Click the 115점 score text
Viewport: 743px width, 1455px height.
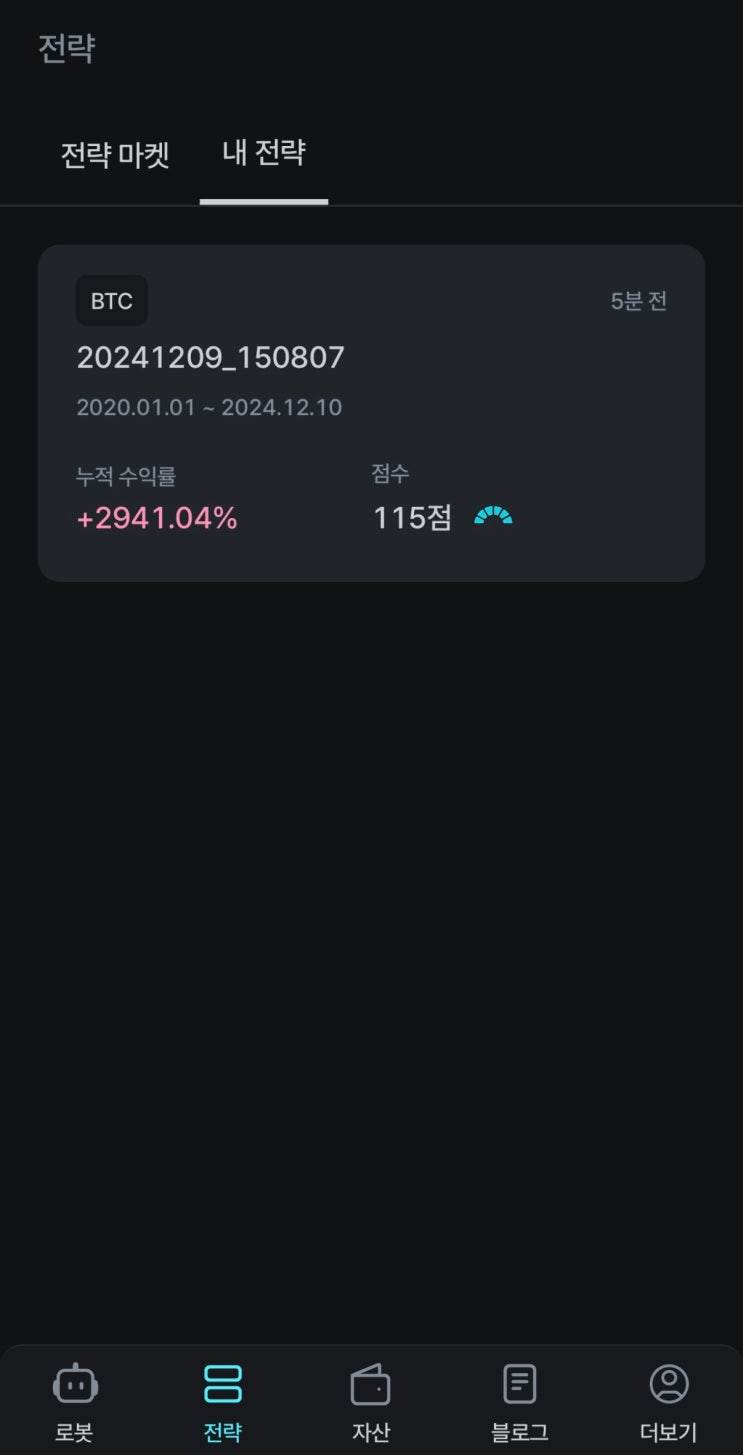[412, 518]
